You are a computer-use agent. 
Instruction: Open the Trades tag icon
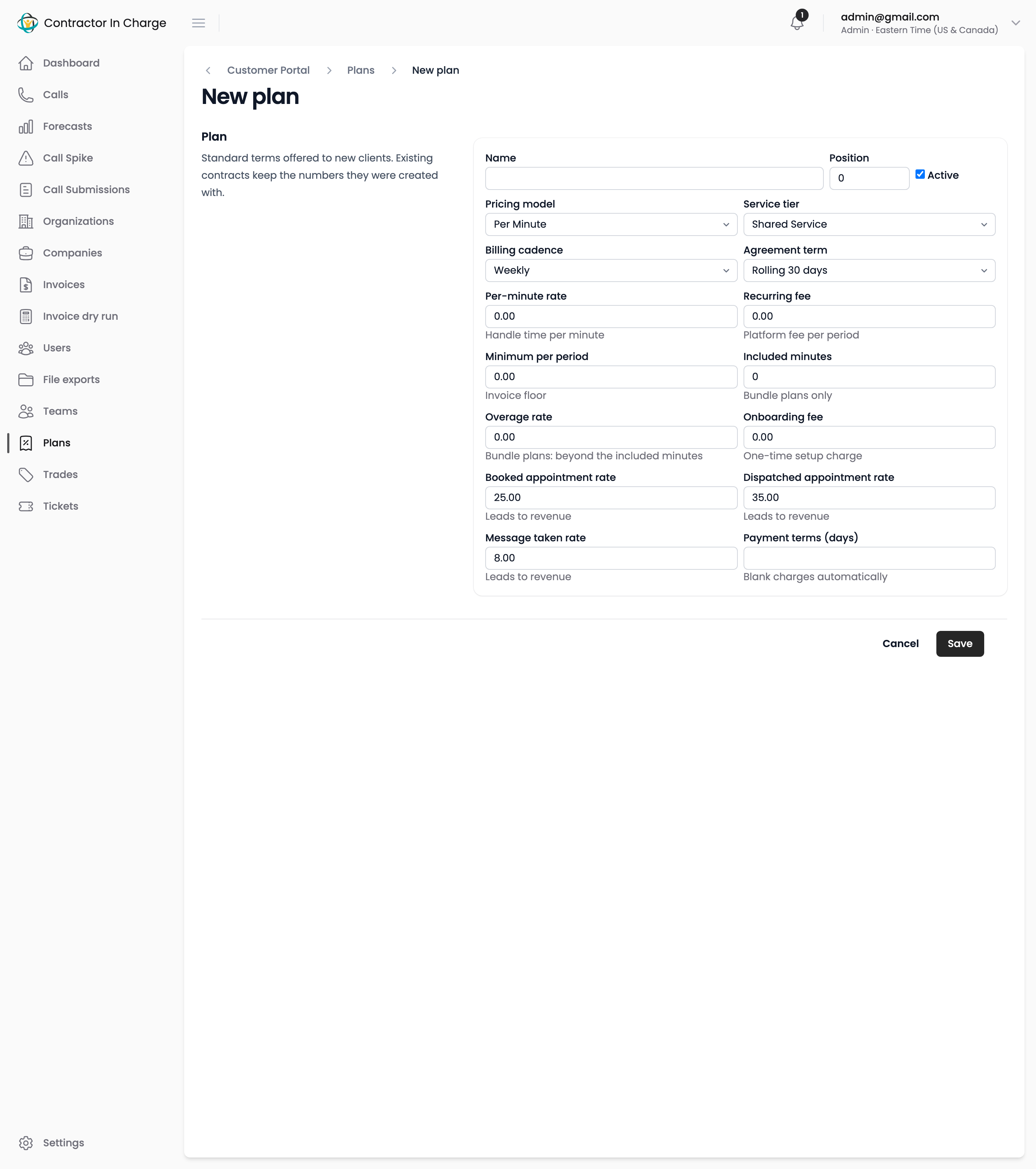click(26, 475)
